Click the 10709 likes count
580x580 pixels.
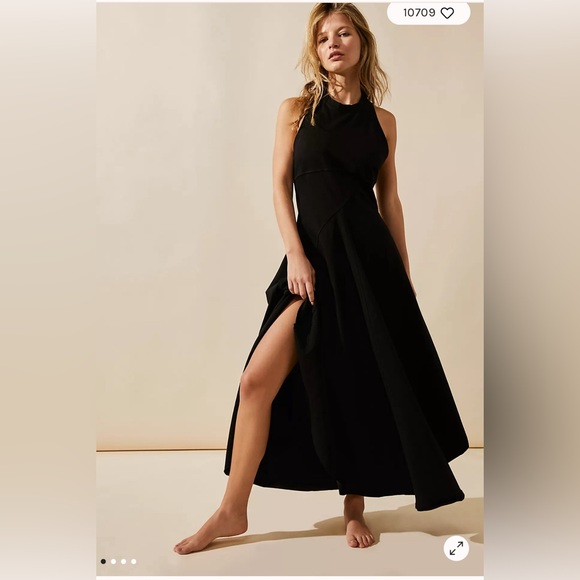[x=419, y=13]
